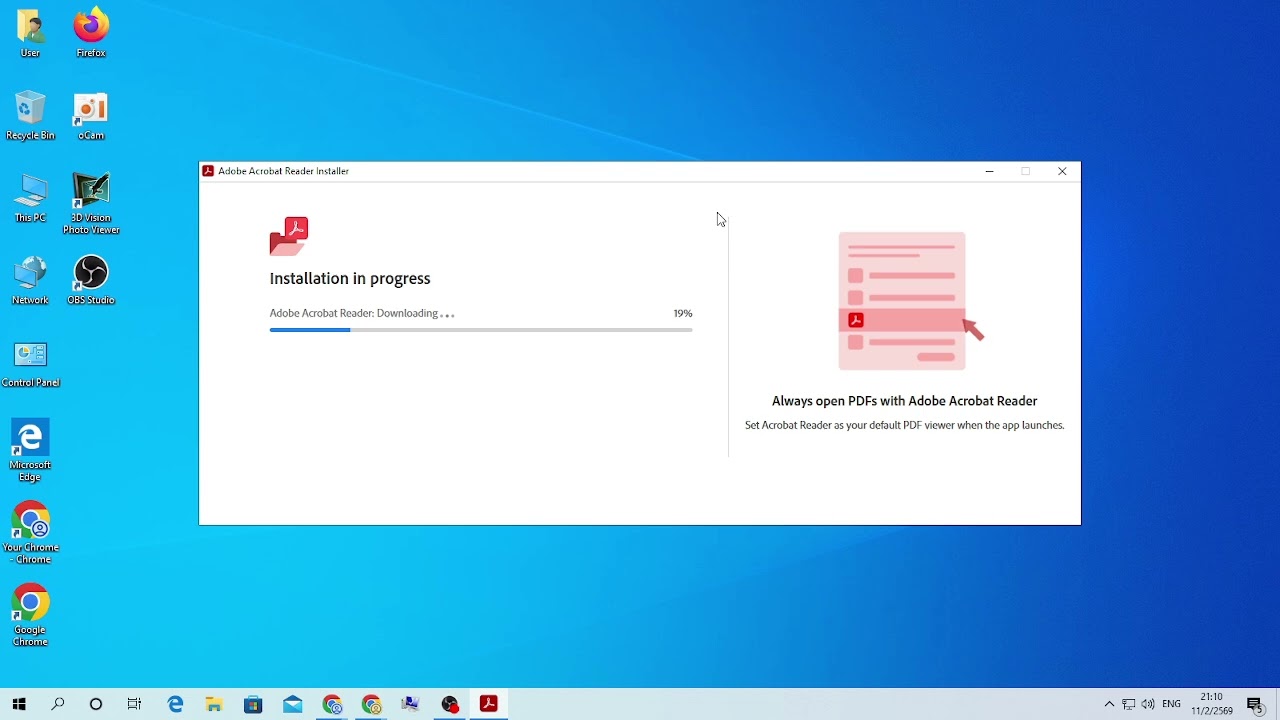Image resolution: width=1280 pixels, height=720 pixels.
Task: Select the User folder desktop icon
Action: (30, 32)
